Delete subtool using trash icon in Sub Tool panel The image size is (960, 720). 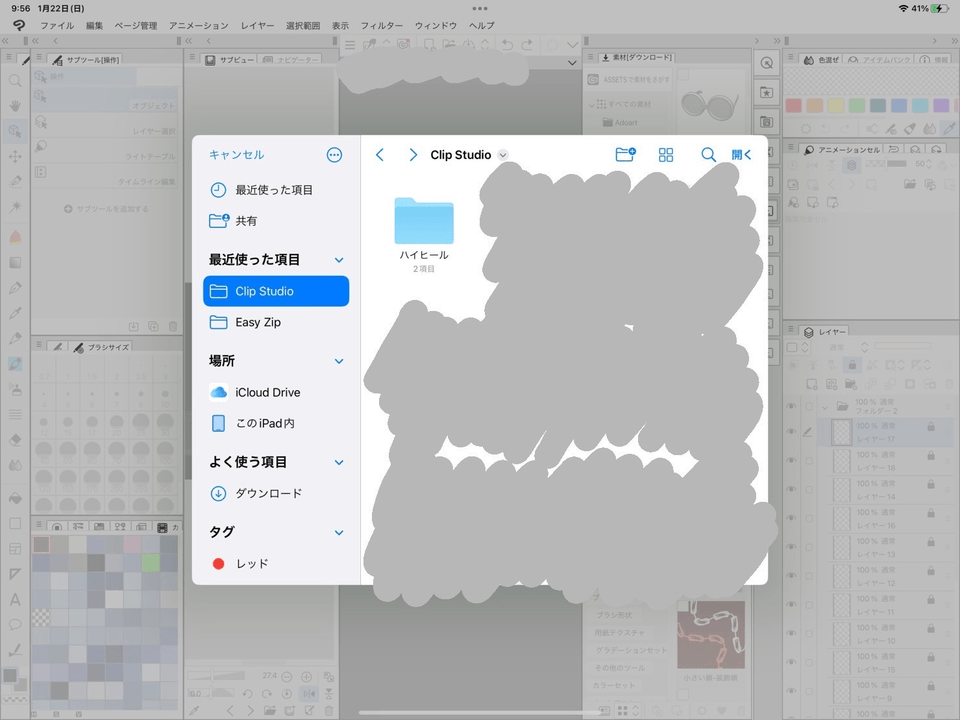(x=173, y=326)
